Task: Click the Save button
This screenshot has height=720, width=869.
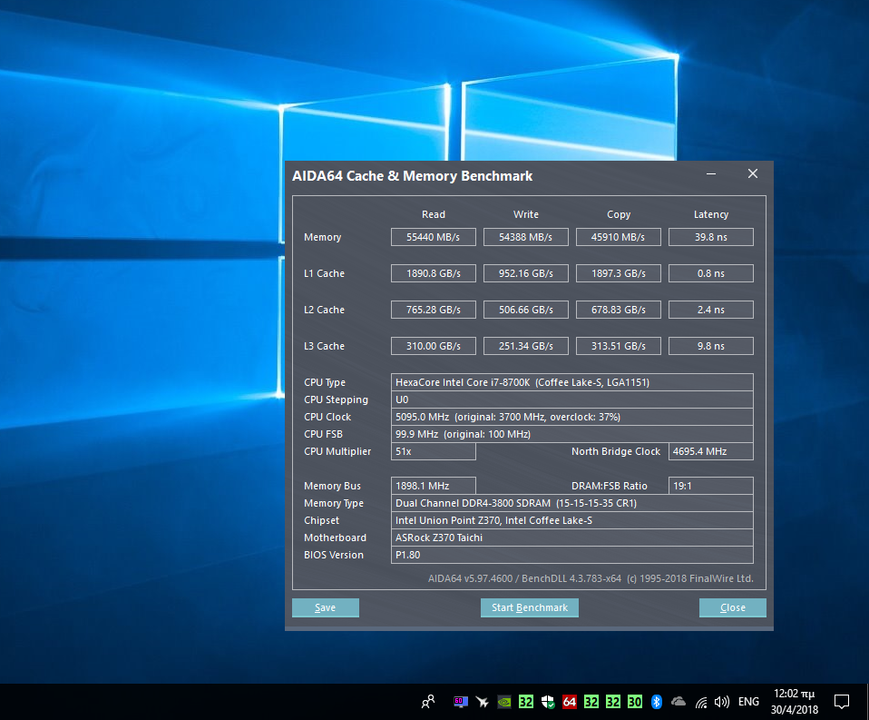Action: click(x=325, y=607)
